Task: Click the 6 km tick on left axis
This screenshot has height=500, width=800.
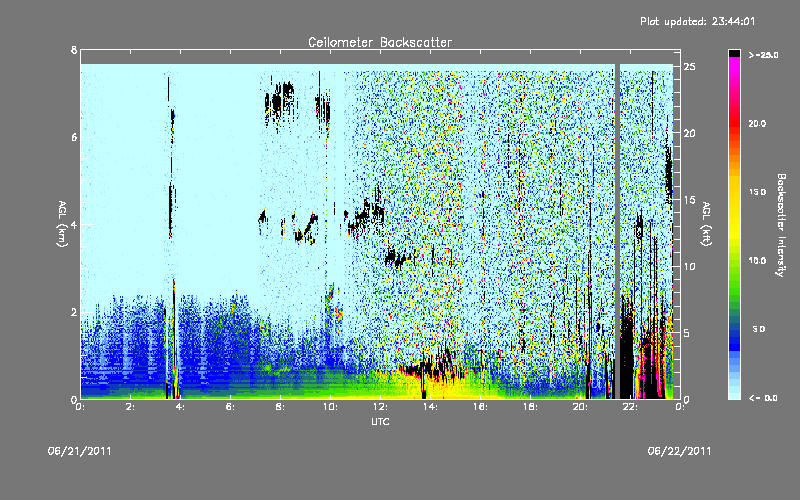Action: click(x=74, y=137)
